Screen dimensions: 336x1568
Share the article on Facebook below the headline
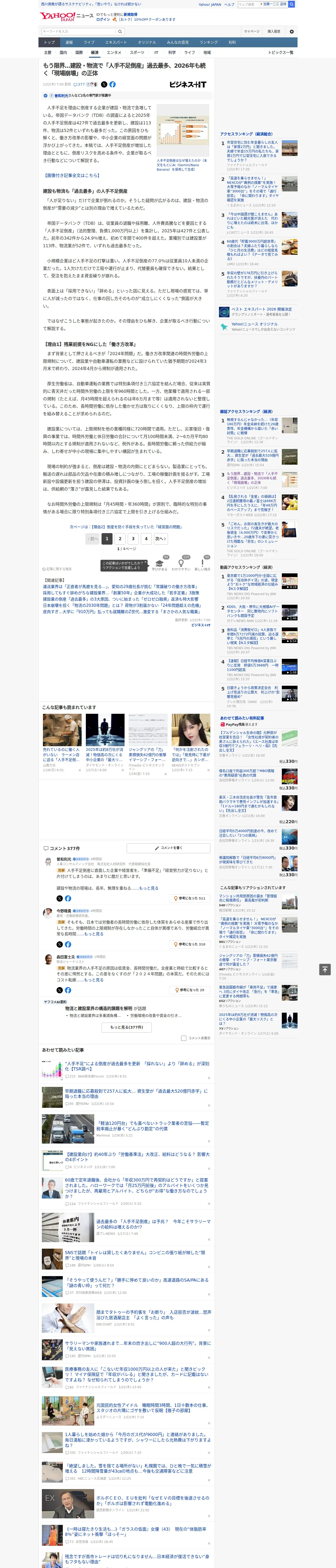(x=112, y=85)
